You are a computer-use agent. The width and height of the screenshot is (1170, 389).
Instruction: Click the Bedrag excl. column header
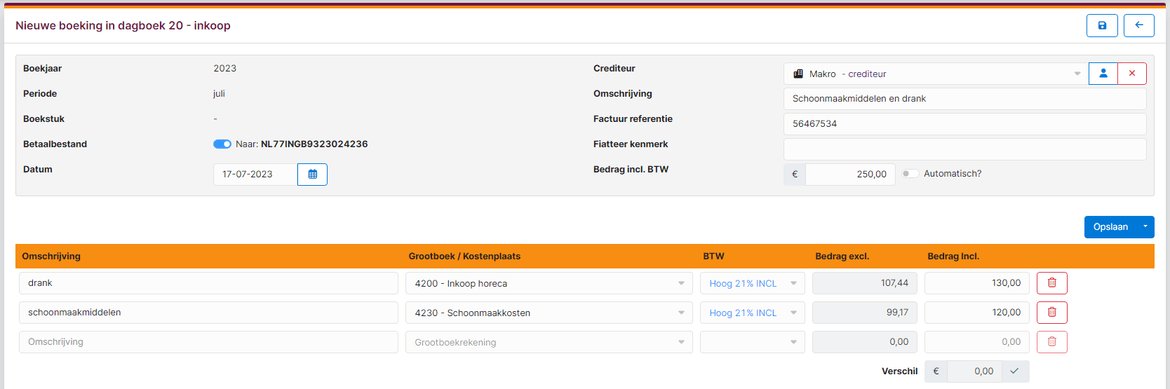tap(842, 256)
